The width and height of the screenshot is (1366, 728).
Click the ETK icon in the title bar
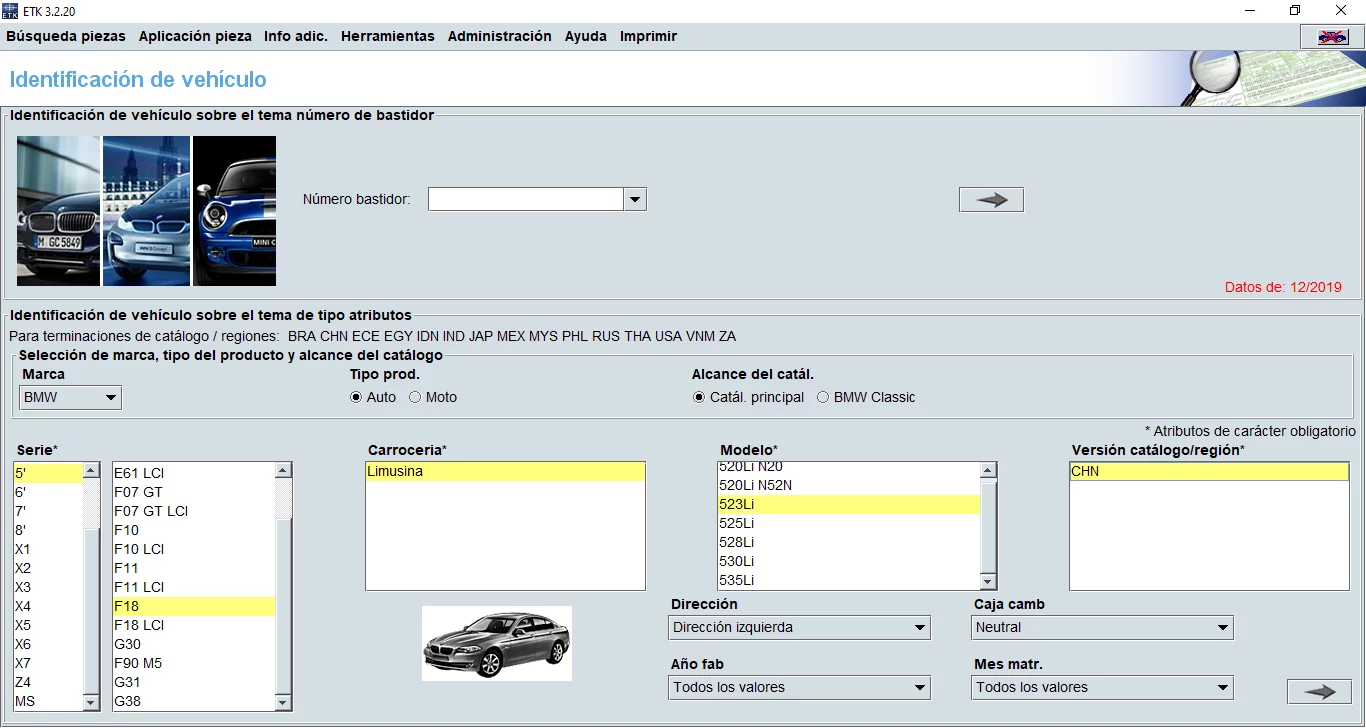pos(11,10)
